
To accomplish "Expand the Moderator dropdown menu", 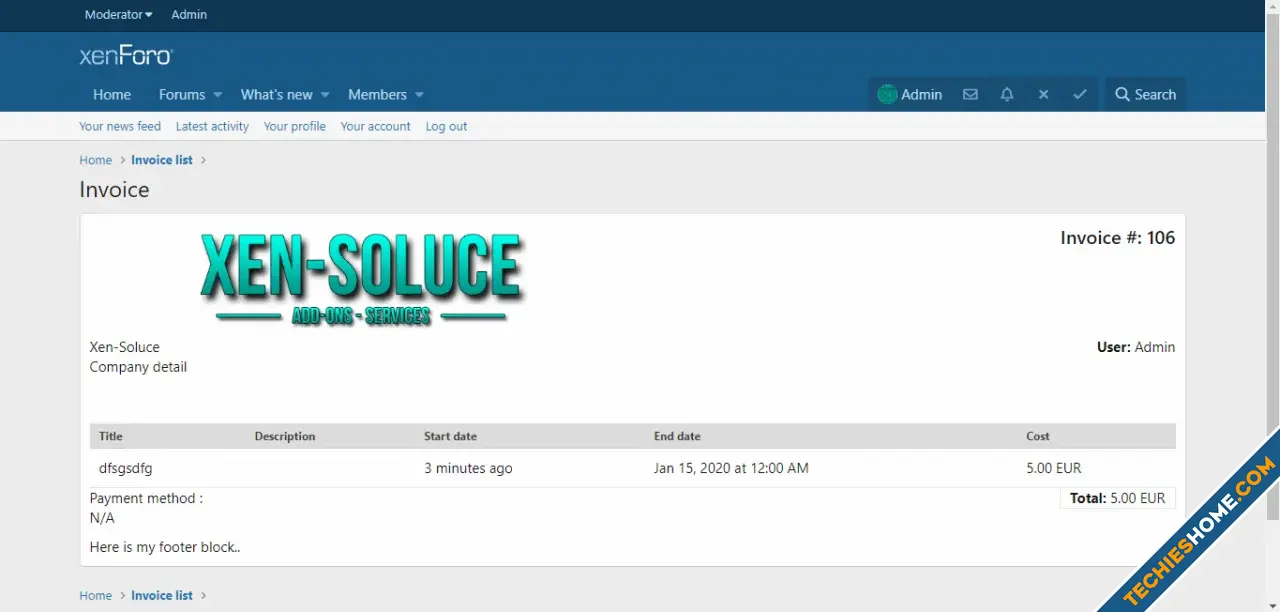I will pos(119,15).
